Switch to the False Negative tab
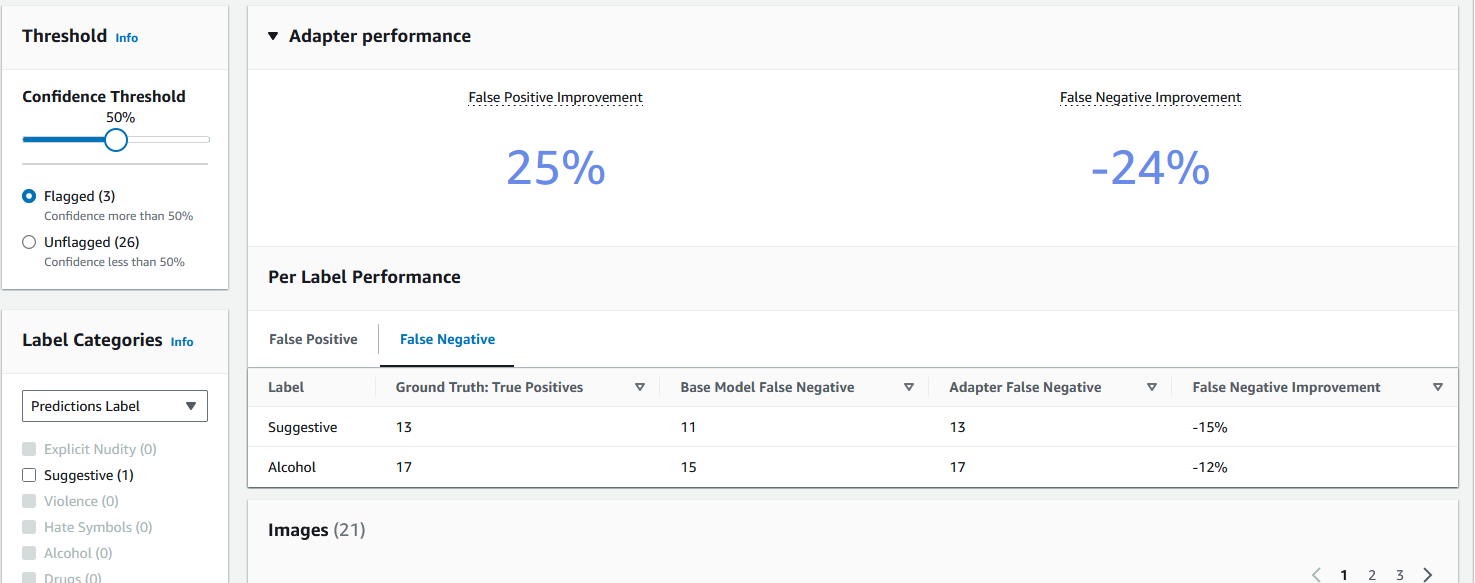 click(x=446, y=339)
